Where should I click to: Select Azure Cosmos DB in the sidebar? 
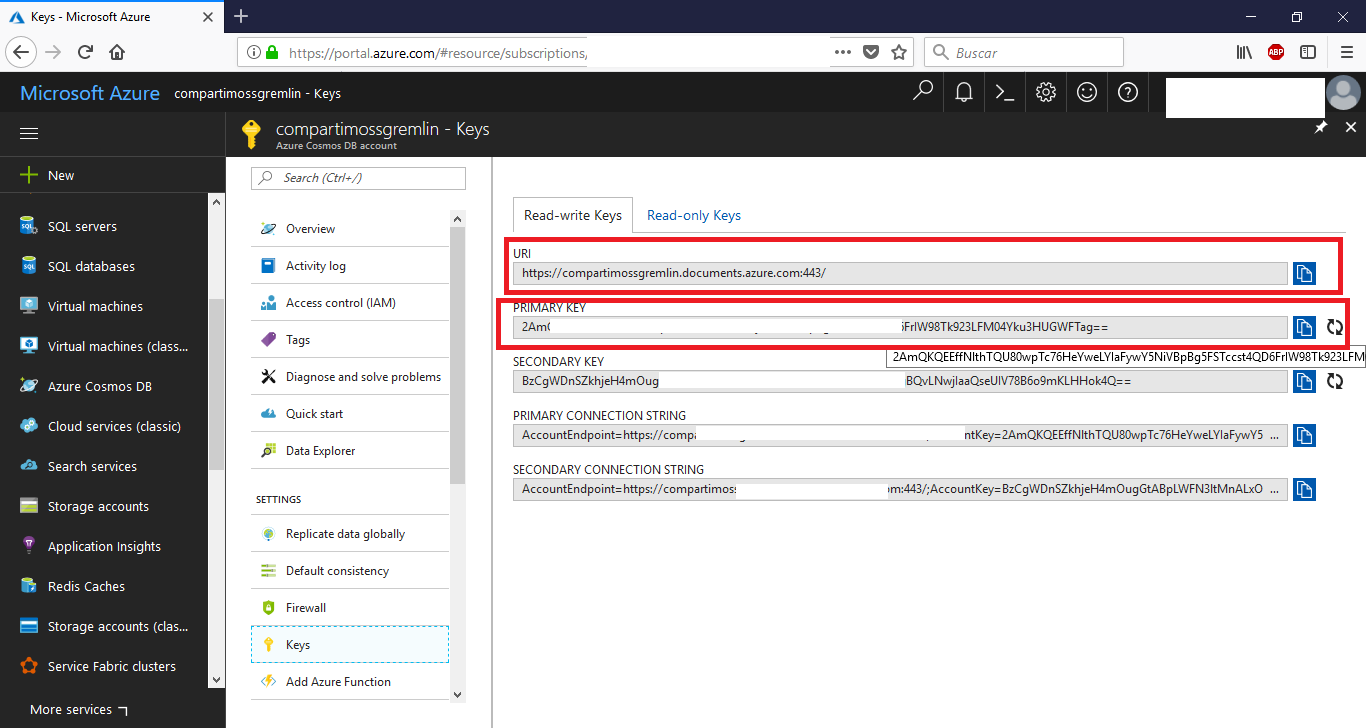96,386
